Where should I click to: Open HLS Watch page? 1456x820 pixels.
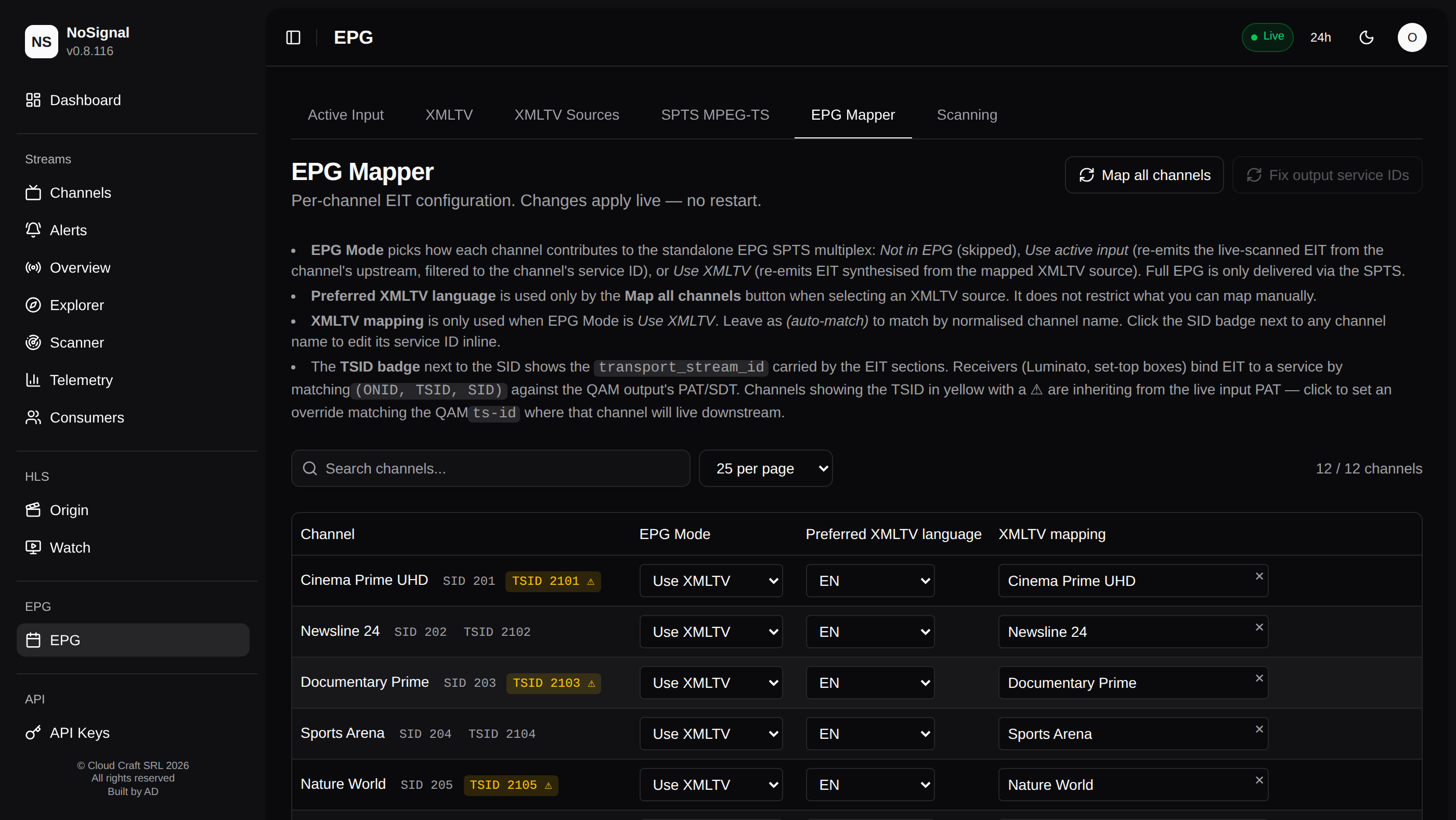(133, 547)
